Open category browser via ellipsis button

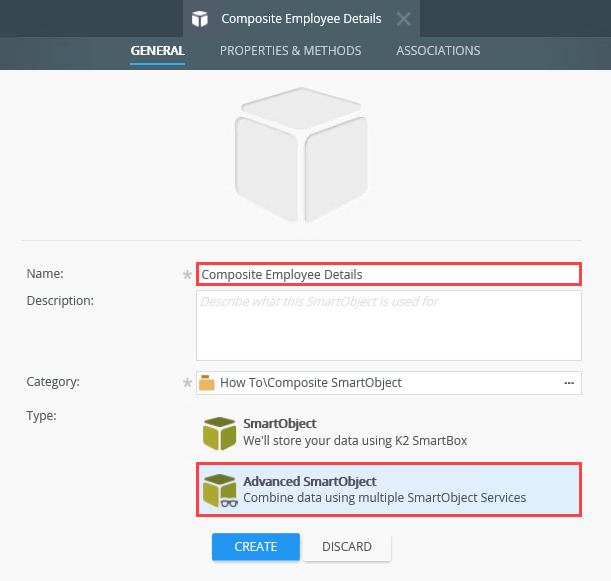569,383
